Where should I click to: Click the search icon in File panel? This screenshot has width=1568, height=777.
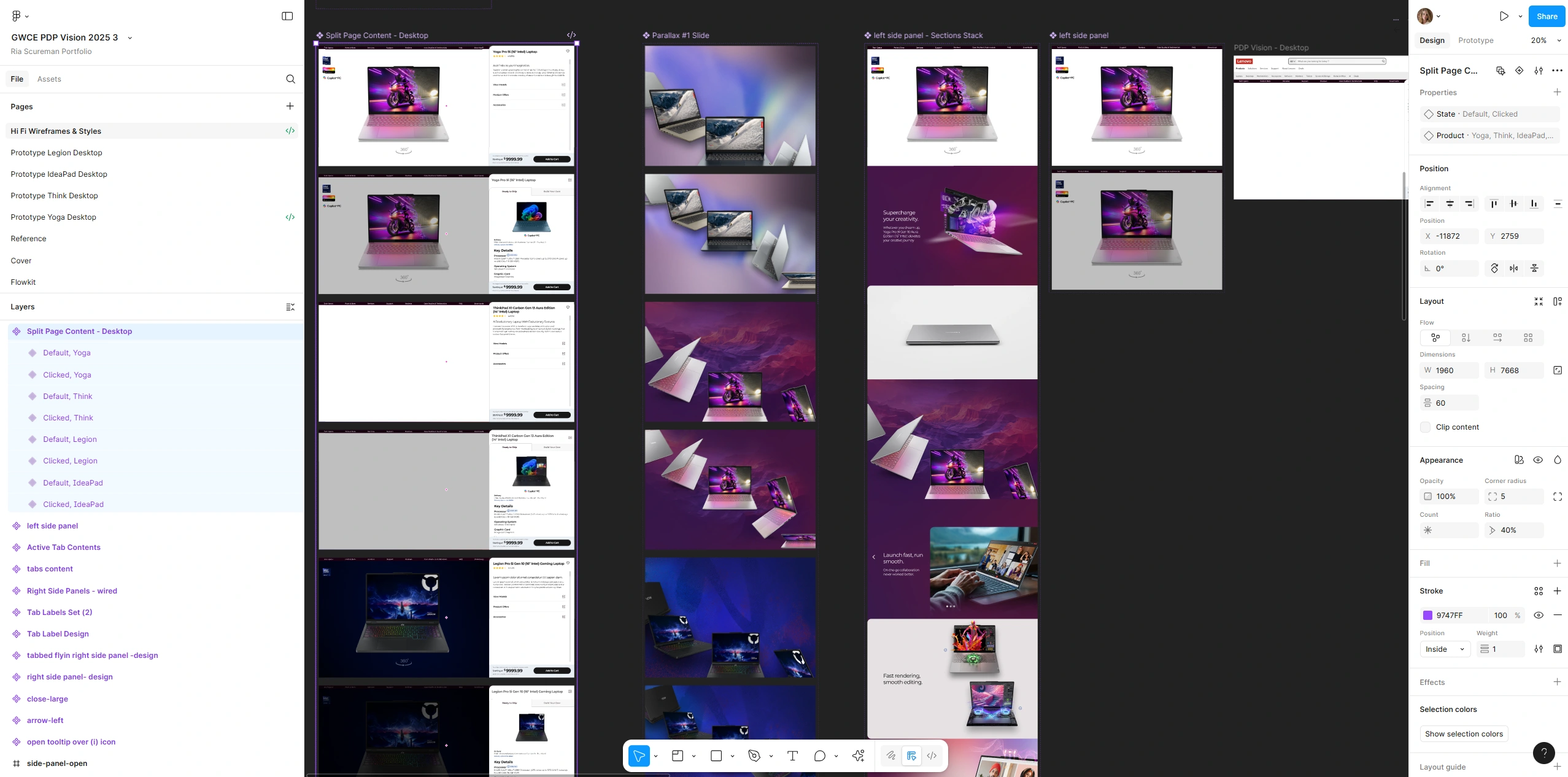point(290,79)
